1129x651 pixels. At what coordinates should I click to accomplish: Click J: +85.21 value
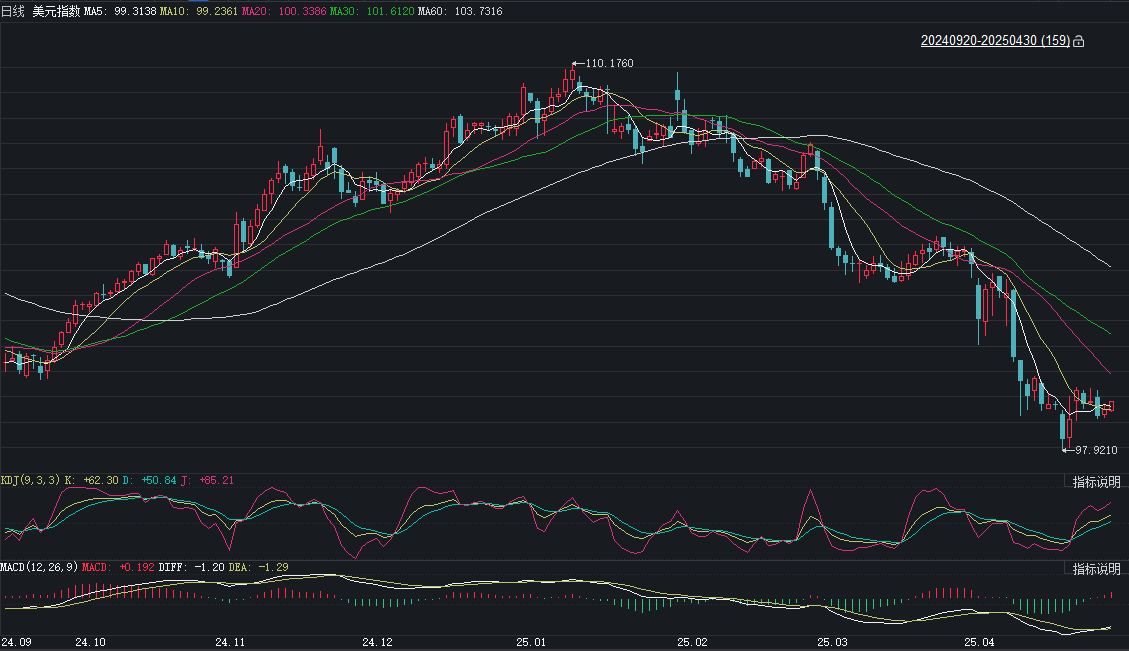(x=207, y=480)
